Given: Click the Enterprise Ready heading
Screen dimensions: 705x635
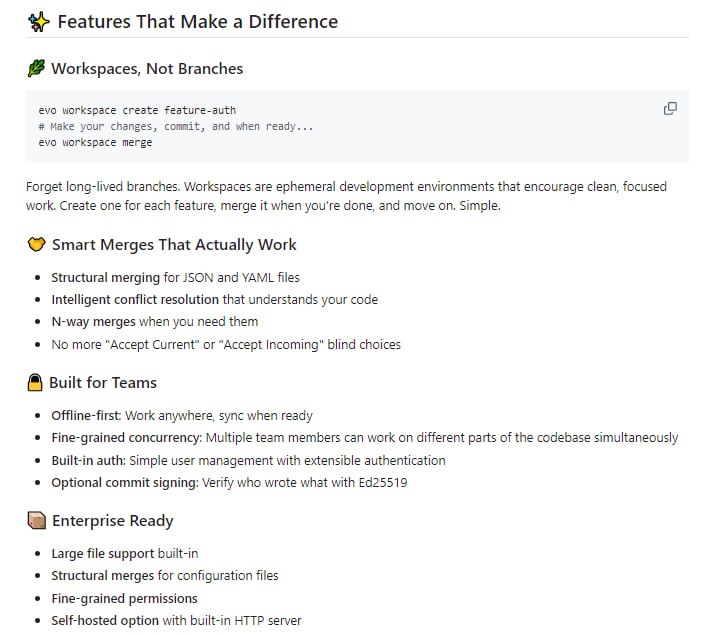Looking at the screenshot, I should 112,521.
